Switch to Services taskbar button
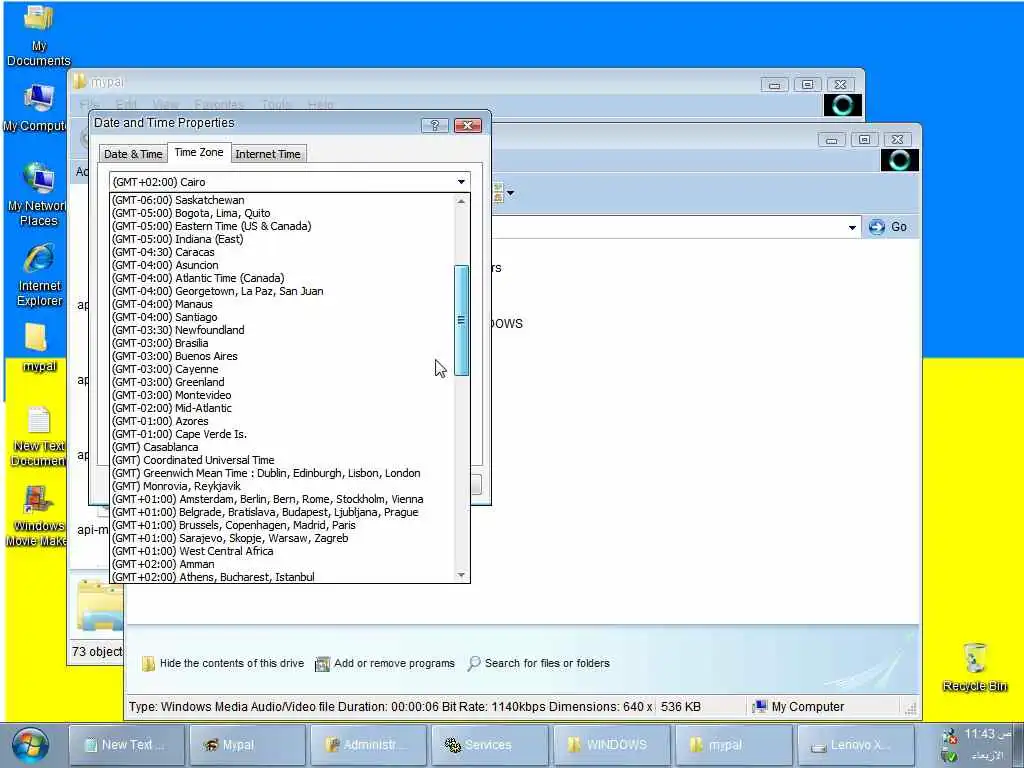The image size is (1024, 768). pos(490,745)
